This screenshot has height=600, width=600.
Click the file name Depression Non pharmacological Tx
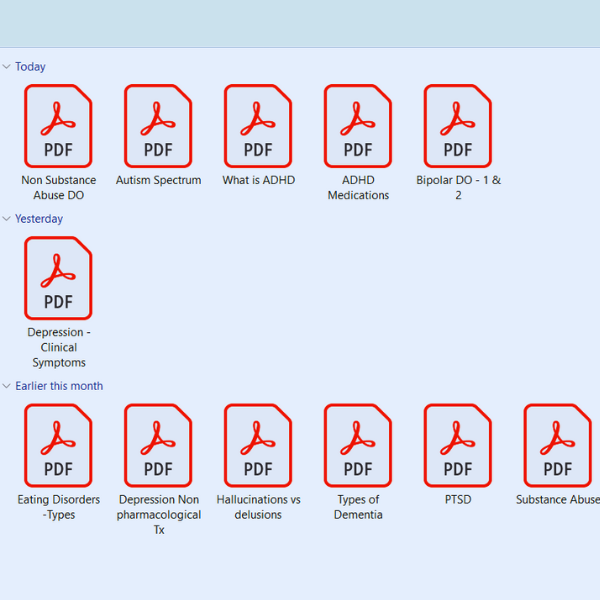tap(159, 515)
